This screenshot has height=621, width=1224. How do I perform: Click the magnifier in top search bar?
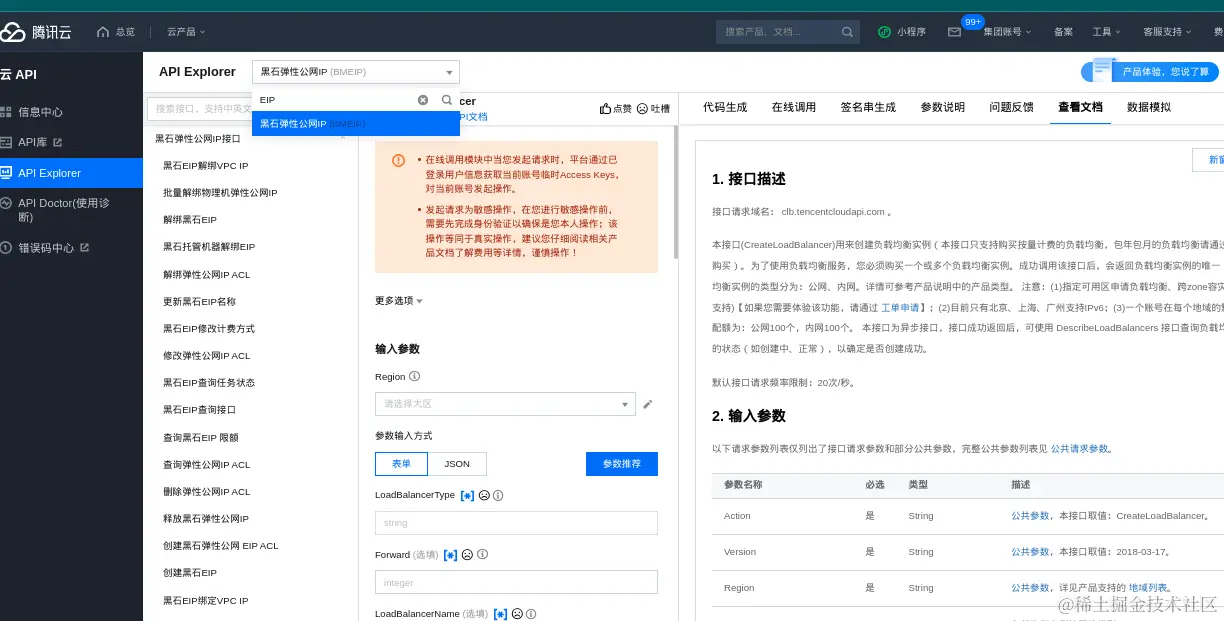pyautogui.click(x=847, y=32)
